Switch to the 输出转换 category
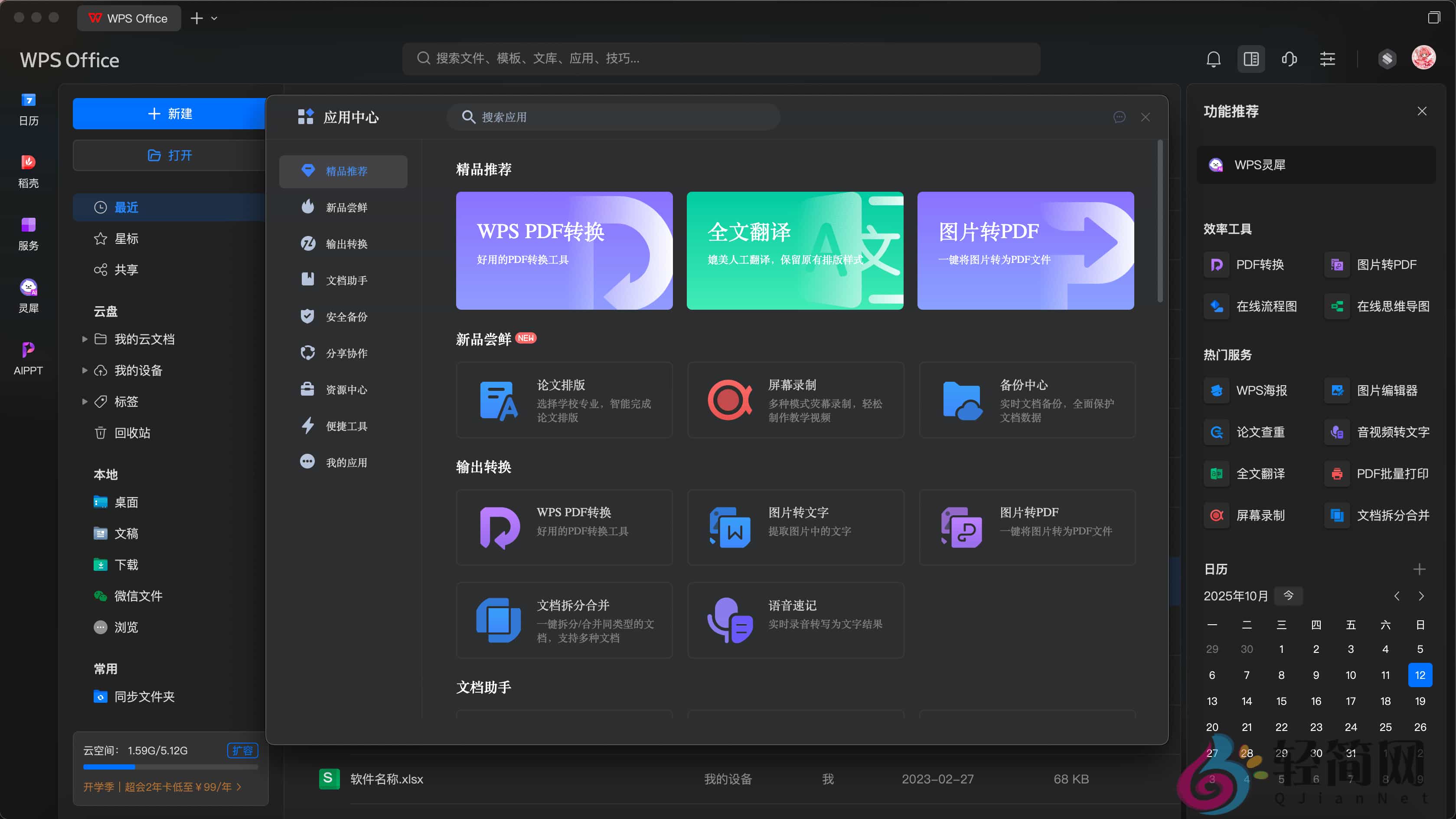 347,243
